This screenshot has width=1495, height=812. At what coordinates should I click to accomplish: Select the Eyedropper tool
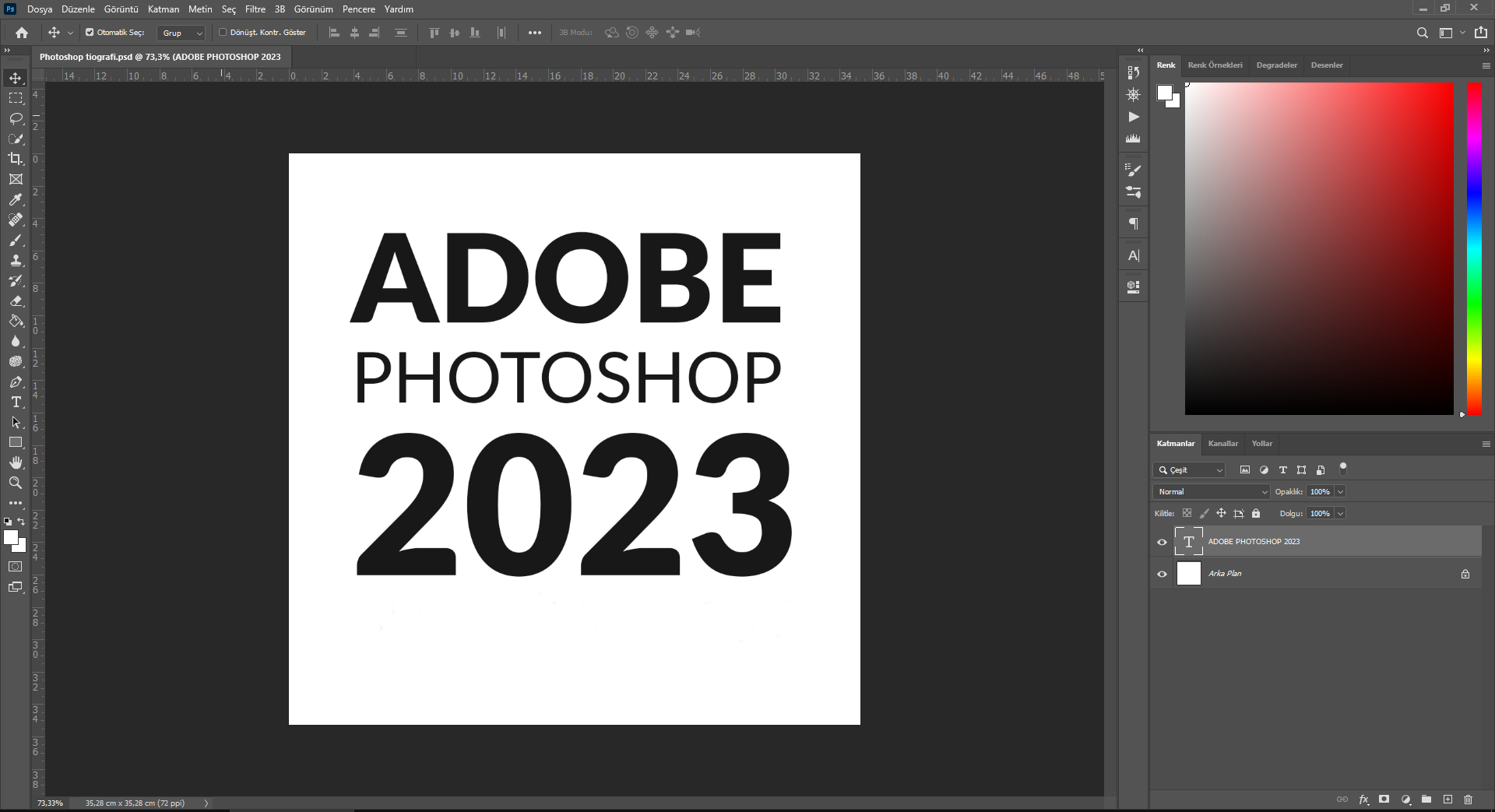16,199
